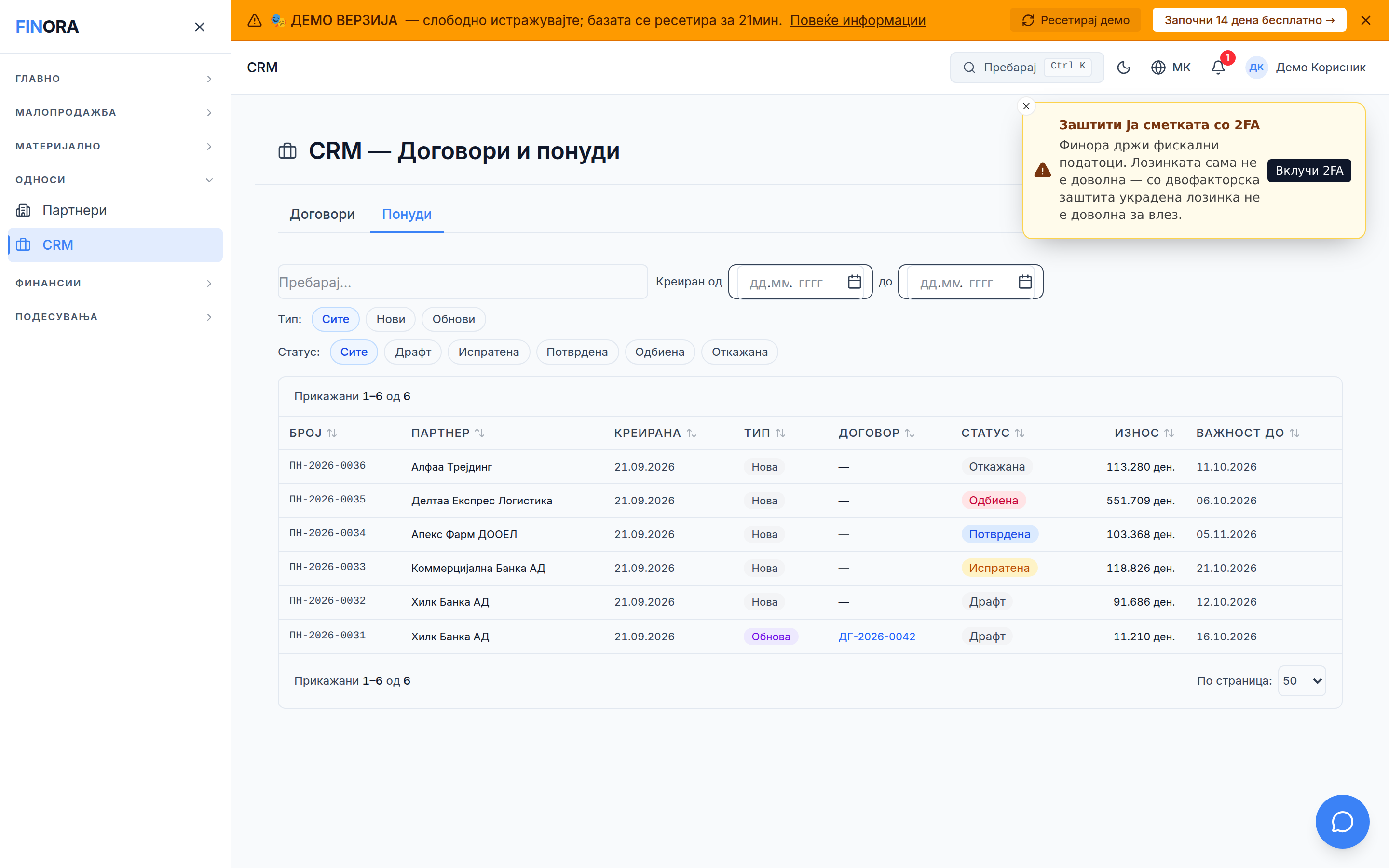The width and height of the screenshot is (1389, 868).
Task: Open calendar picker for Креиран од date
Action: (854, 282)
